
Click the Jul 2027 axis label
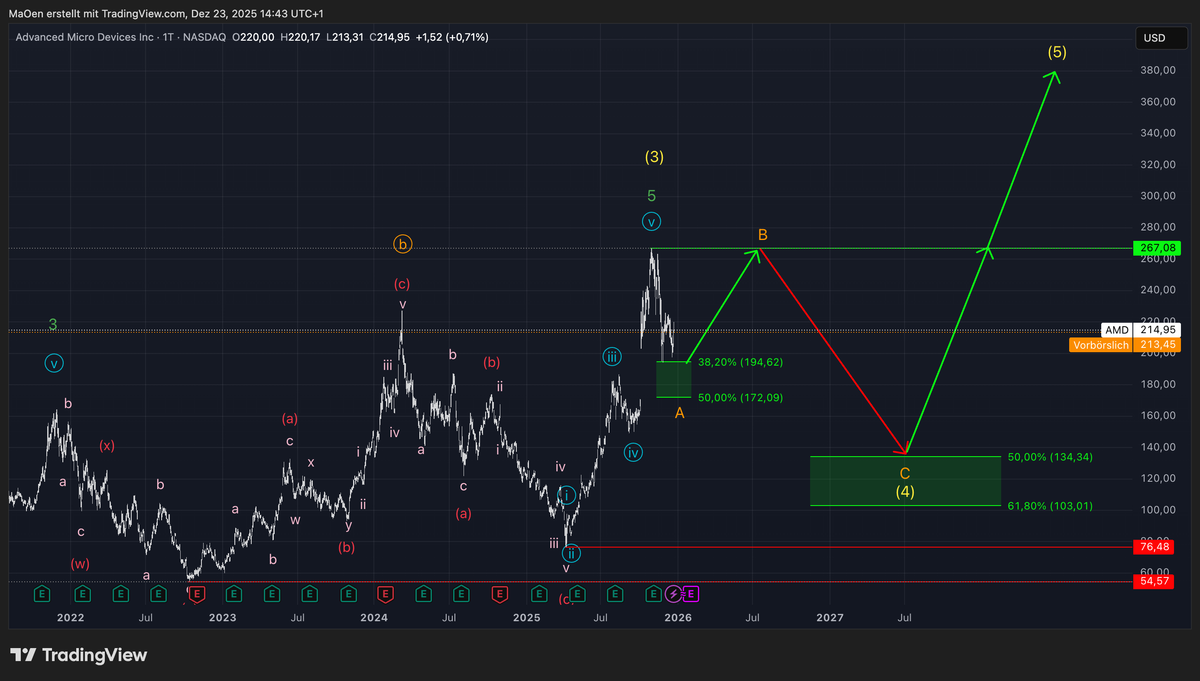(904, 618)
